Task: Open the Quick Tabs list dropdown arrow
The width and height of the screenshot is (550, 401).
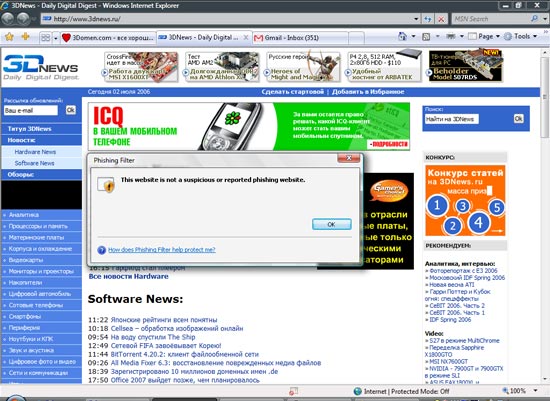Action: [x=55, y=38]
